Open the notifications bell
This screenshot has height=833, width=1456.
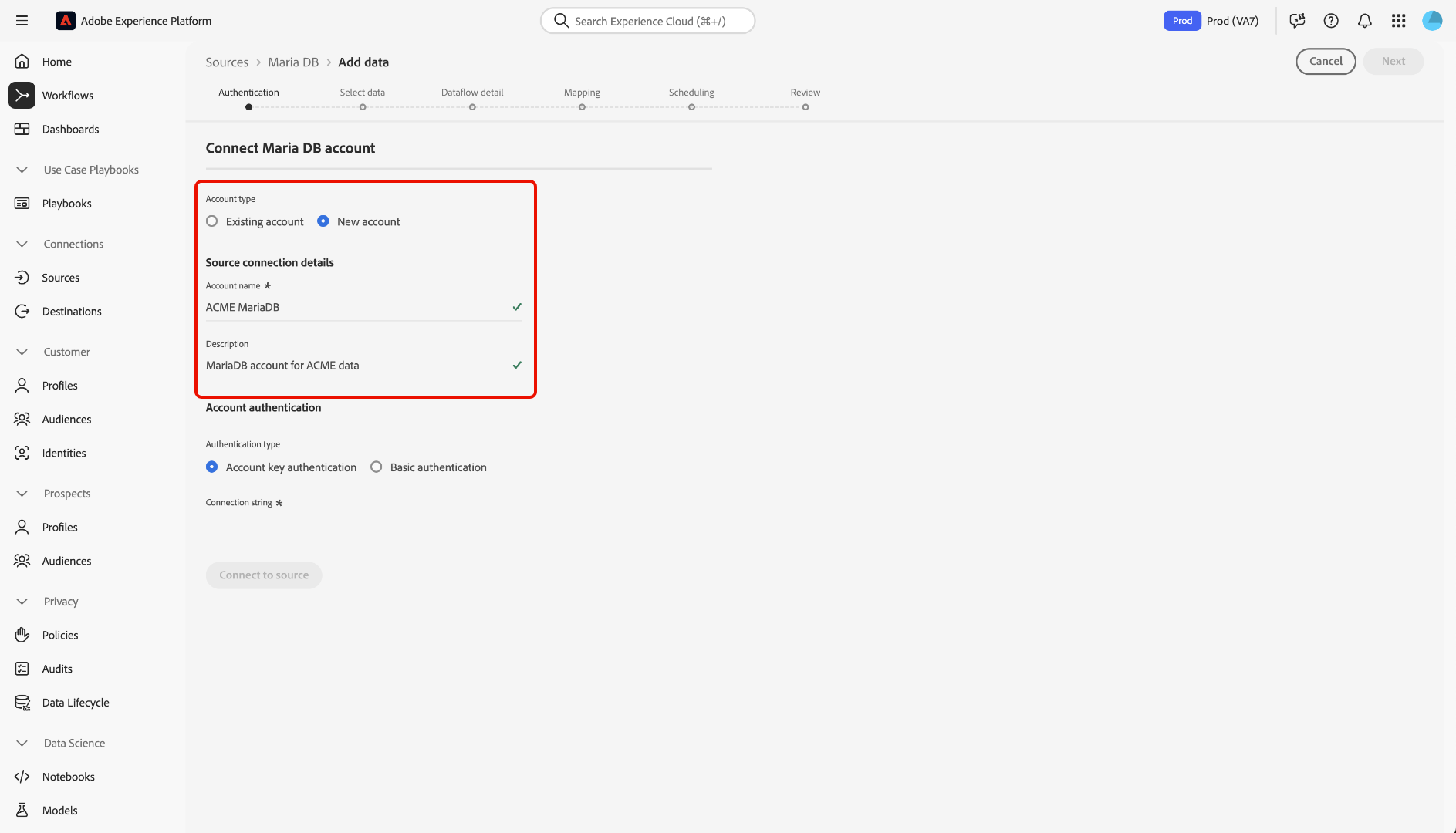[x=1365, y=21]
